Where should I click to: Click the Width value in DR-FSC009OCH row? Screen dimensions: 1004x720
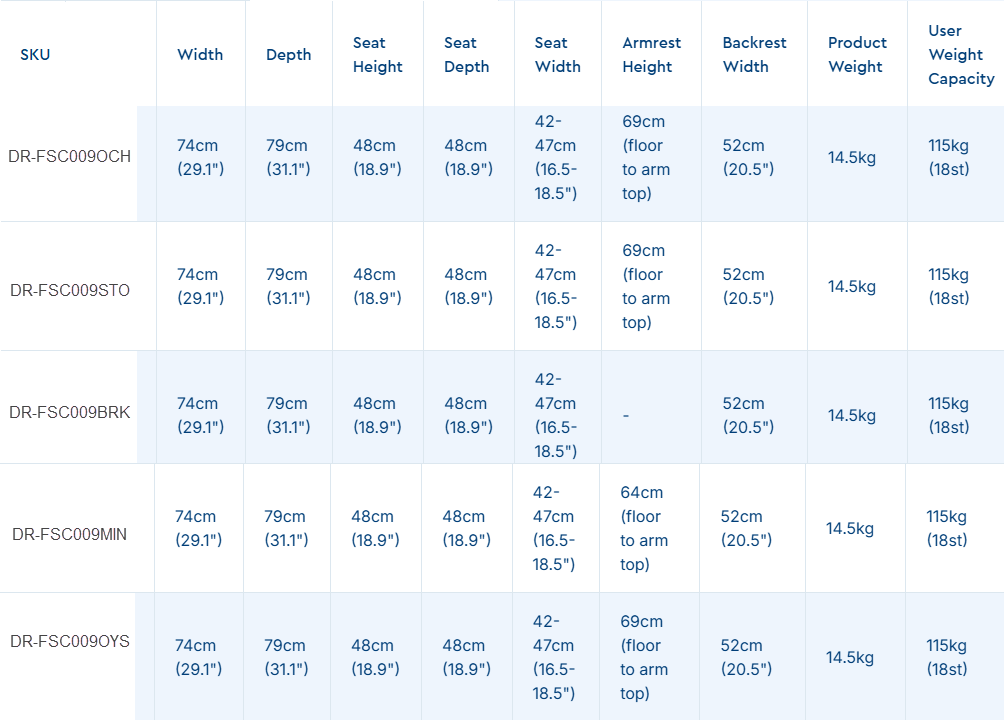[200, 157]
